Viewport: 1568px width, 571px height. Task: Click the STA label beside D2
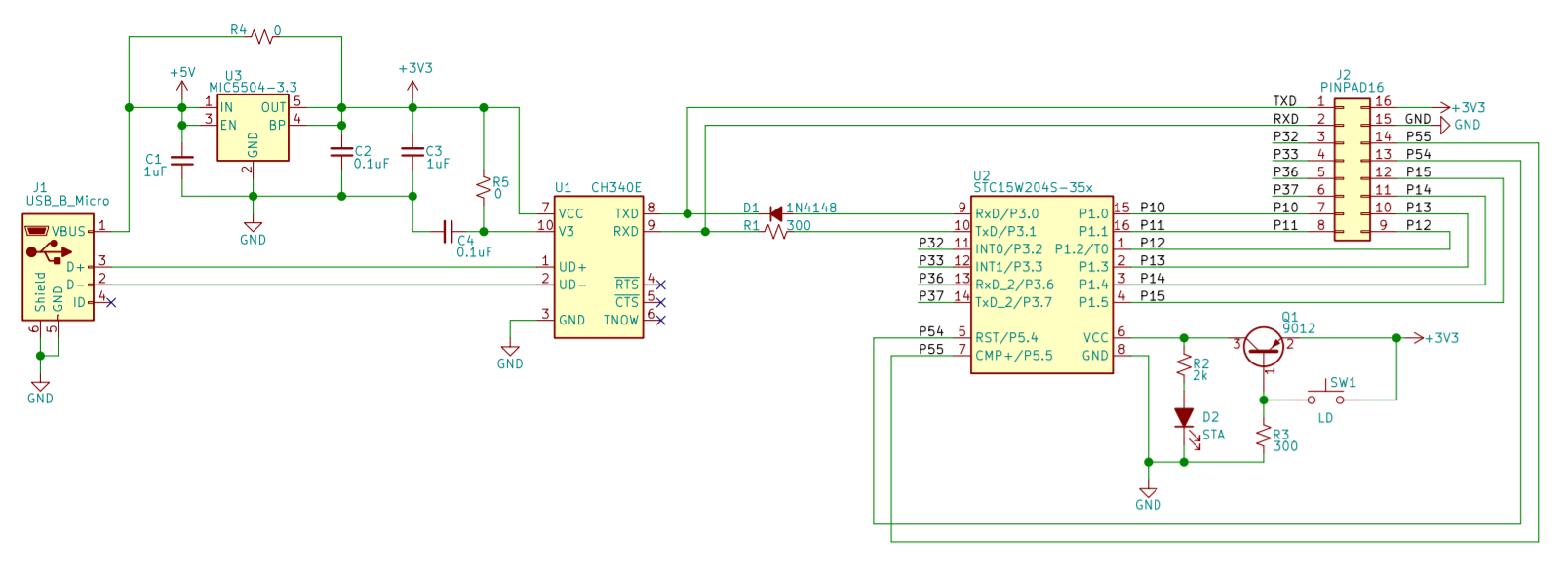pyautogui.click(x=1213, y=435)
